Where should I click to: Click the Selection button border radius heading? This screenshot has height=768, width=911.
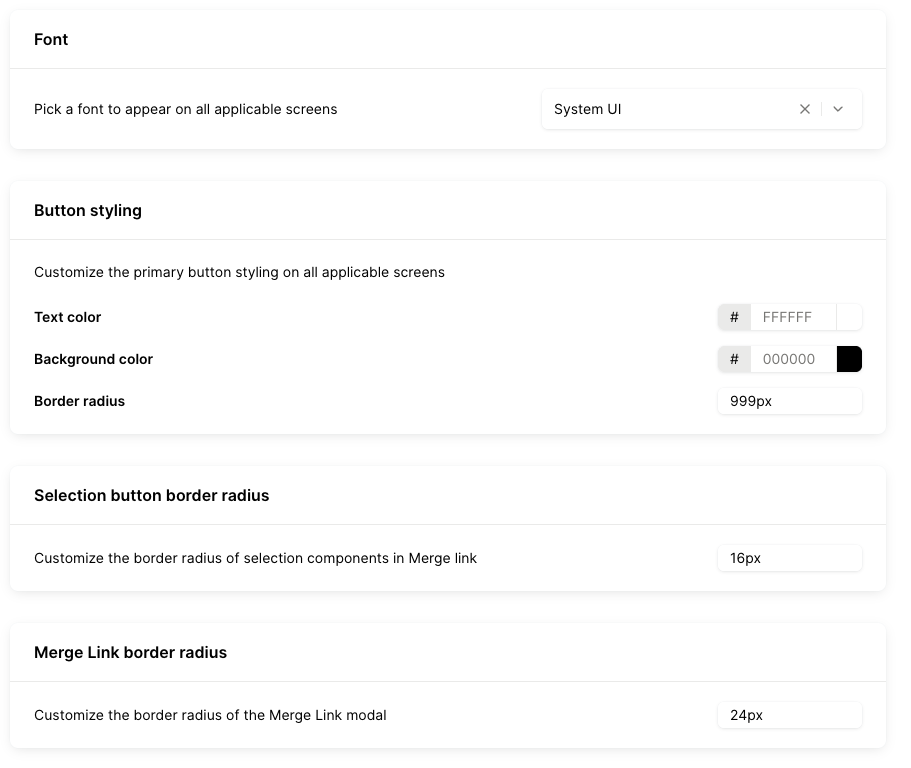point(151,495)
